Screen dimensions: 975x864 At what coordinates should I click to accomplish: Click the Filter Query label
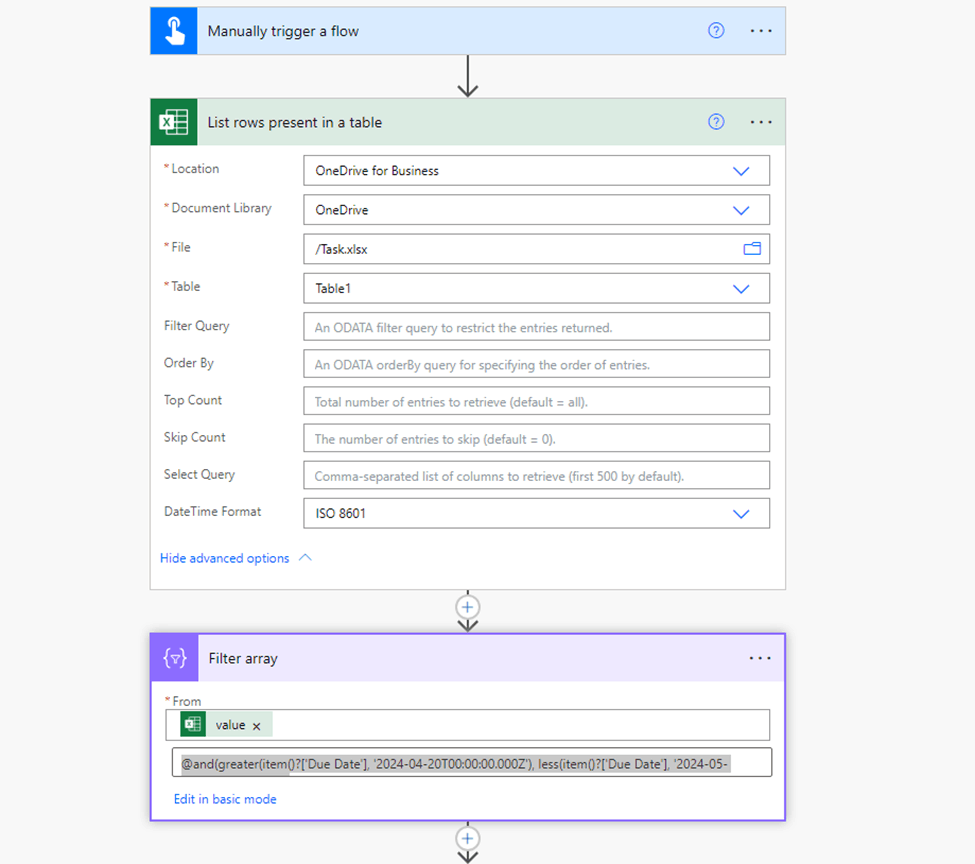(x=196, y=326)
